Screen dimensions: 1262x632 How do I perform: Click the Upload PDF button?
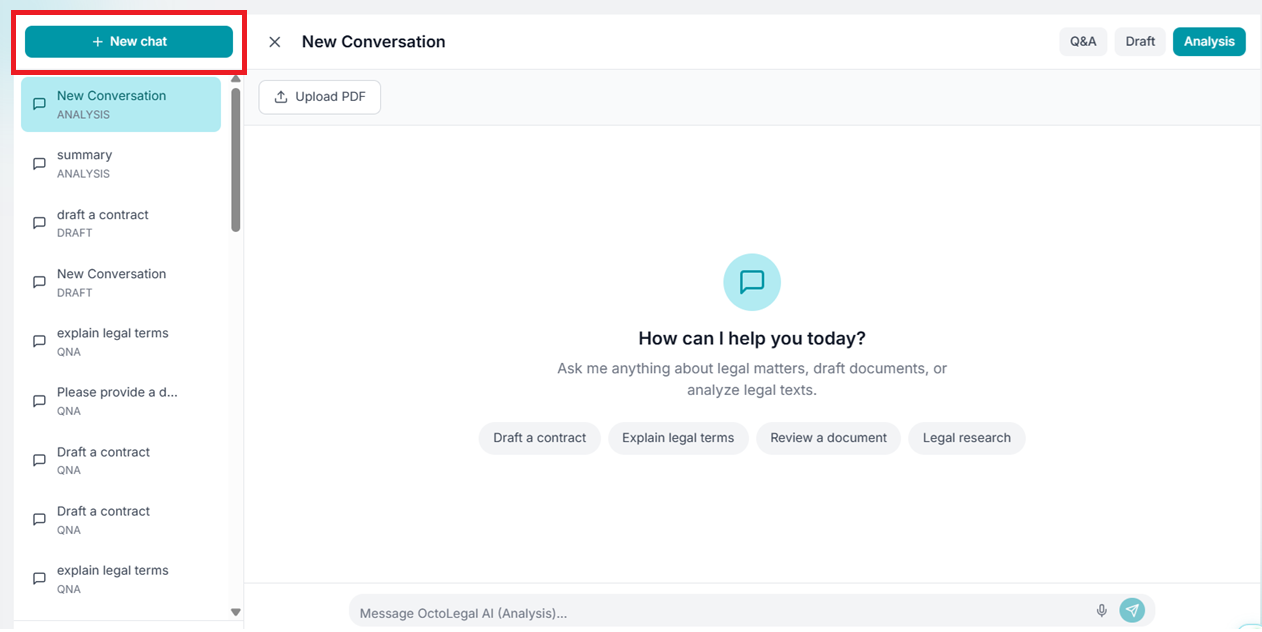(x=319, y=96)
